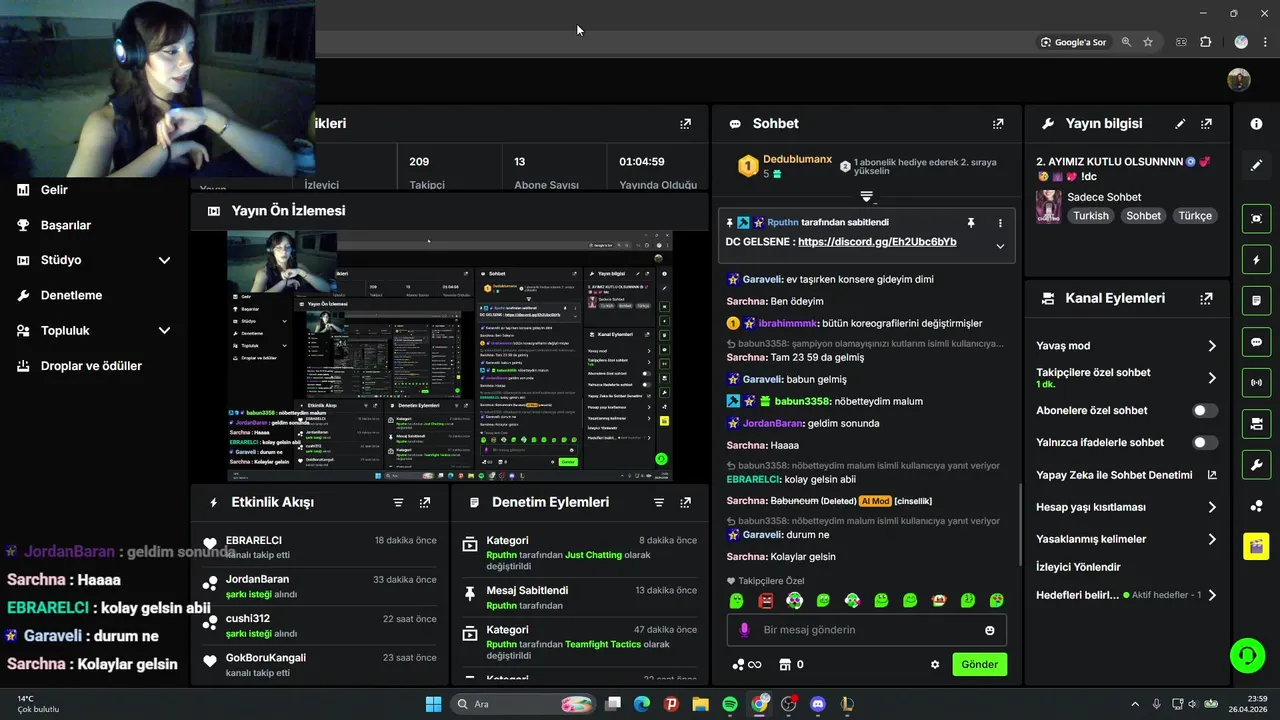Click the lightning bolt quick action icon
1280x720 pixels.
[1256, 260]
